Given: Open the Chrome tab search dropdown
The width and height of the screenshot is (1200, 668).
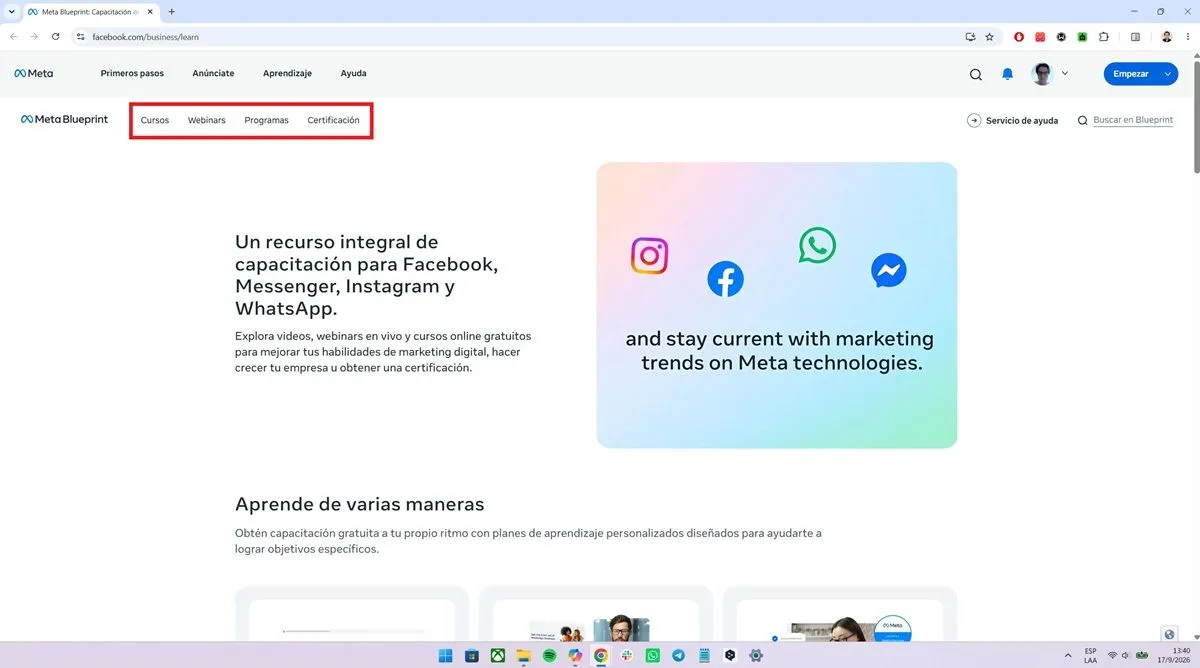Looking at the screenshot, I should tap(10, 11).
